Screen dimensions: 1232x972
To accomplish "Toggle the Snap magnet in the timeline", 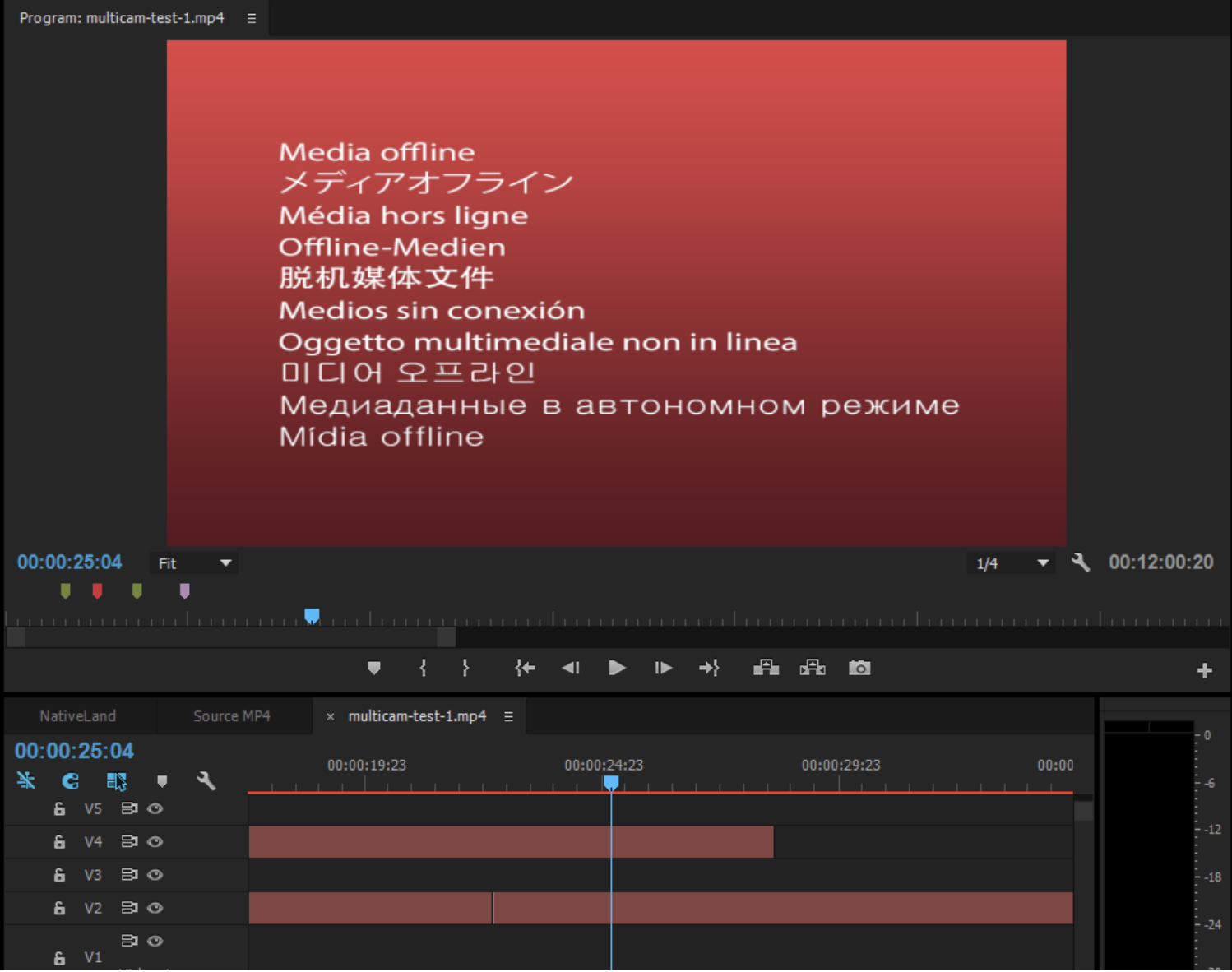I will tap(70, 781).
